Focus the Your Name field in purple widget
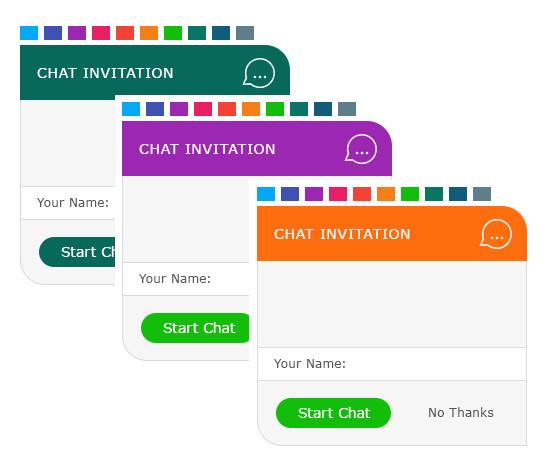The height and width of the screenshot is (450, 550). click(186, 279)
